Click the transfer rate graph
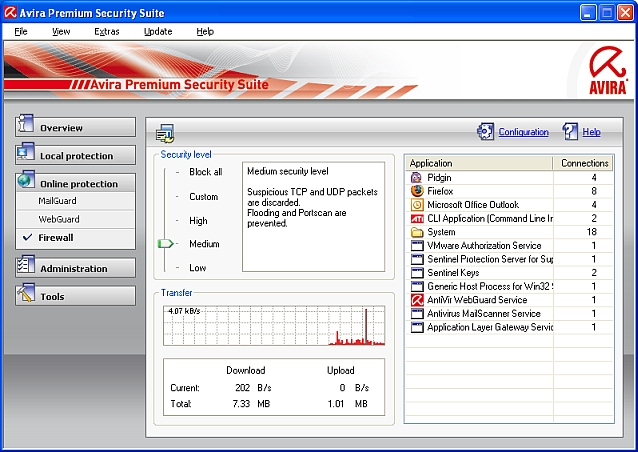This screenshot has width=638, height=452. (274, 325)
